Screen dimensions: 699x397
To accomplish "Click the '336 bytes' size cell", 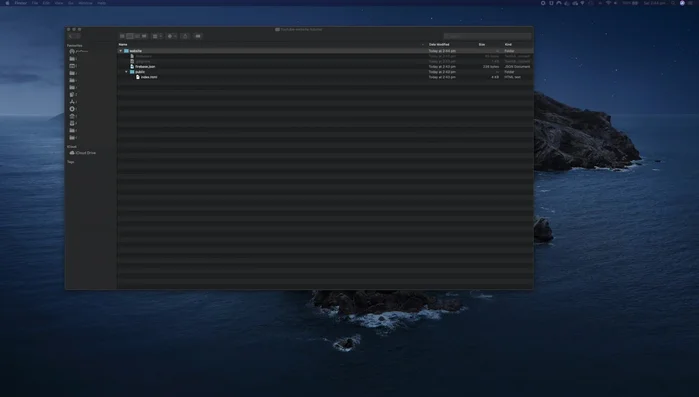I will point(491,66).
